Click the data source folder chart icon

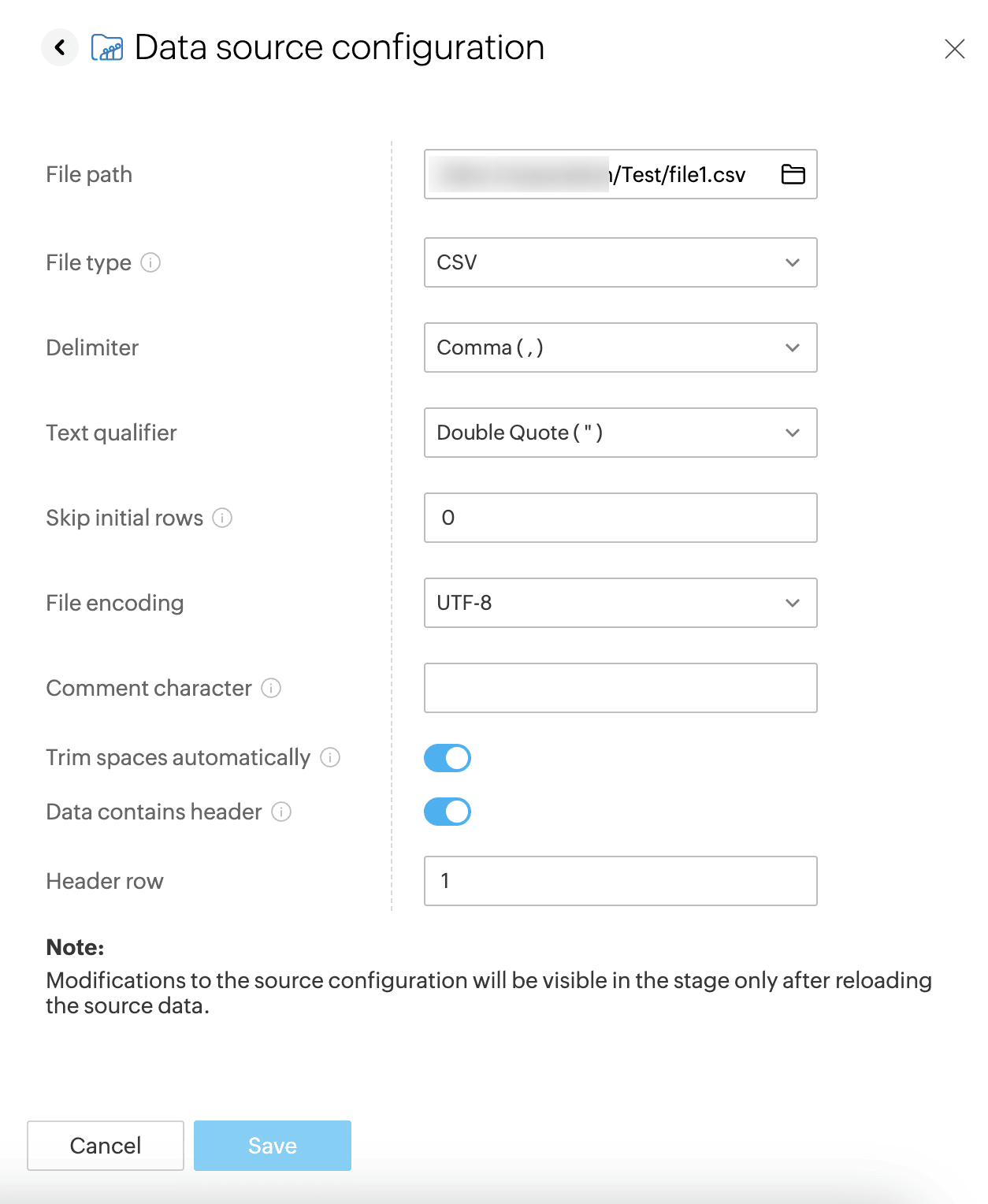[x=107, y=48]
